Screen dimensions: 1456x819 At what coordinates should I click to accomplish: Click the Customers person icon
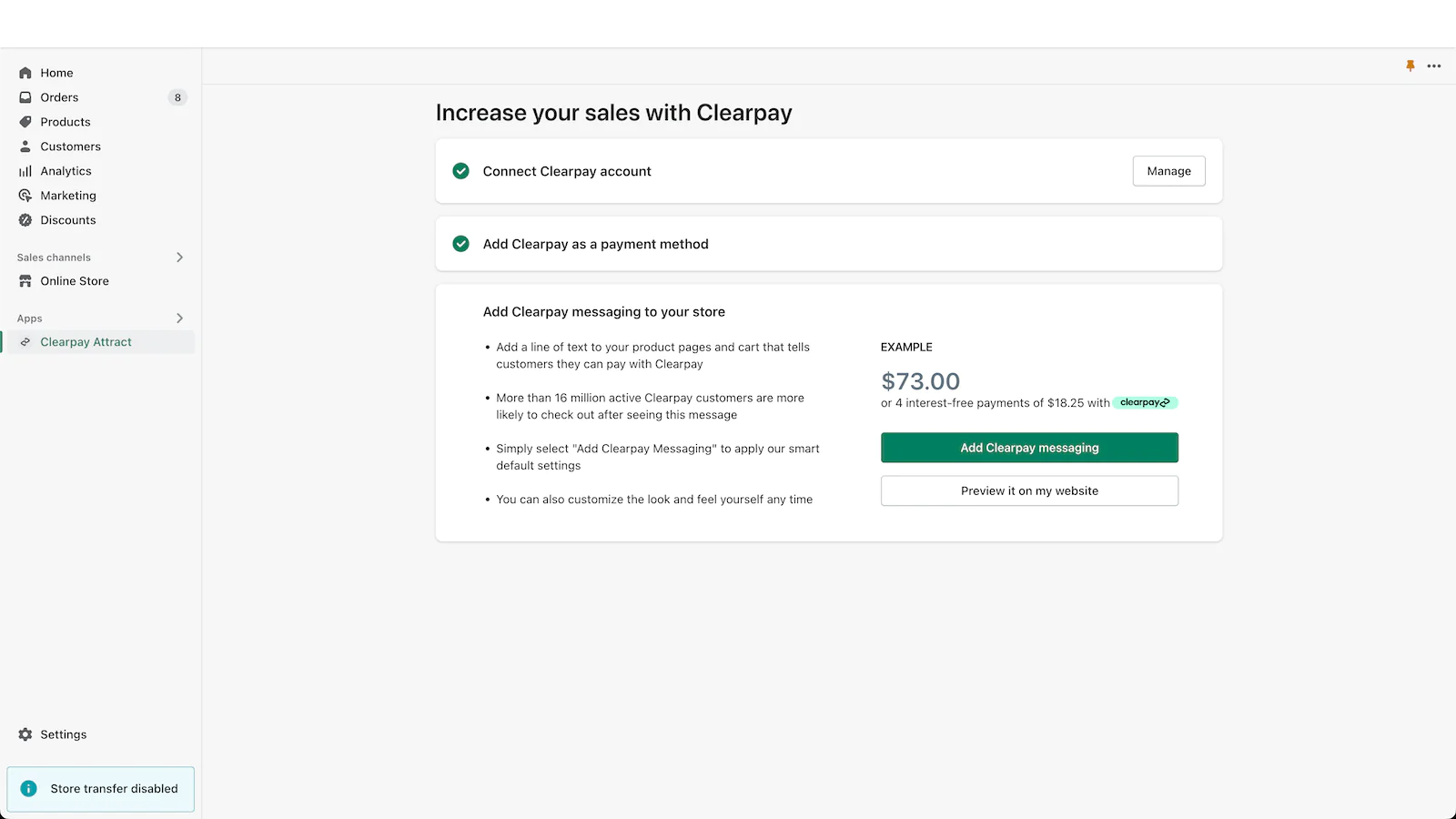25,147
